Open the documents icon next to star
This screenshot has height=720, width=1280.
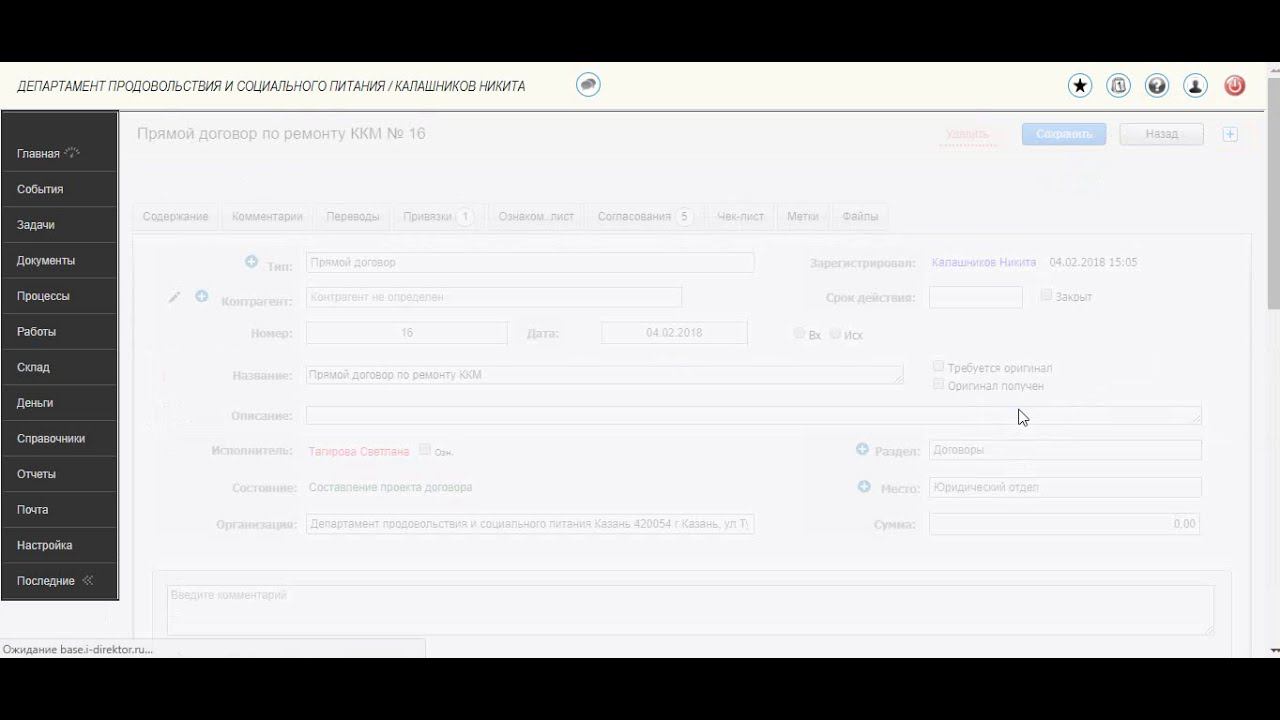pos(1118,86)
